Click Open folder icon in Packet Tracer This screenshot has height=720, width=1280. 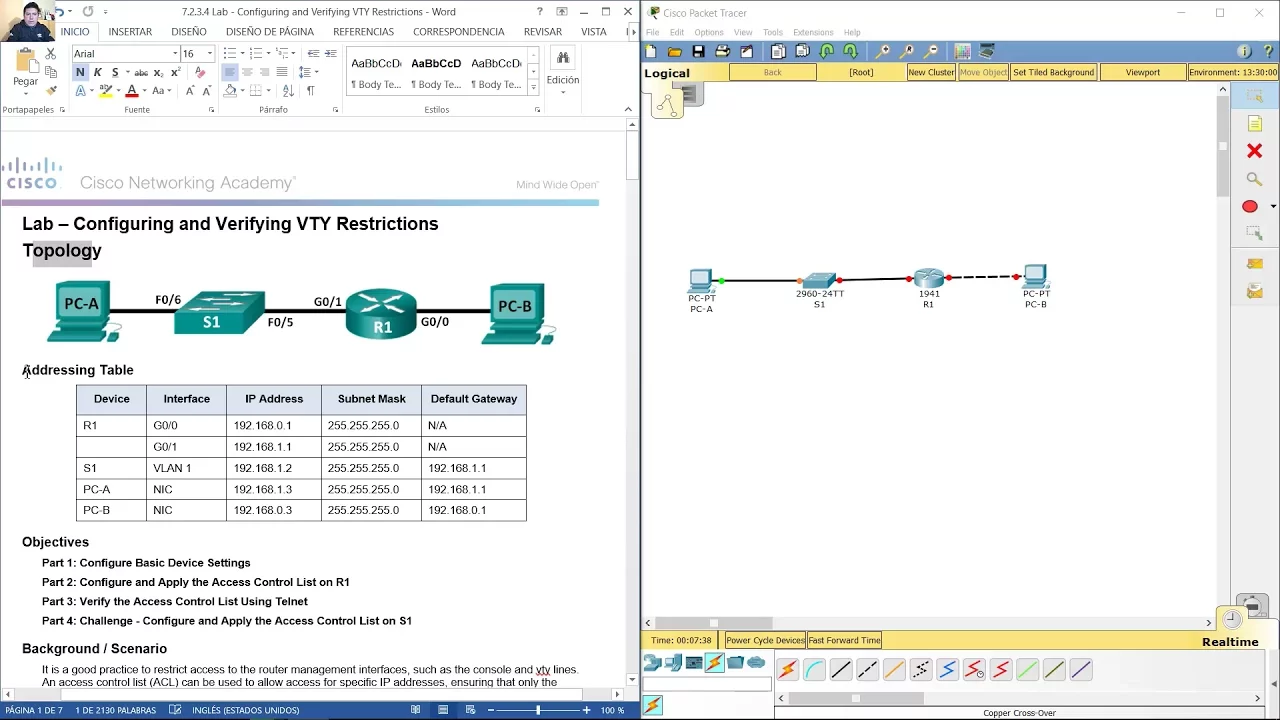(x=675, y=52)
